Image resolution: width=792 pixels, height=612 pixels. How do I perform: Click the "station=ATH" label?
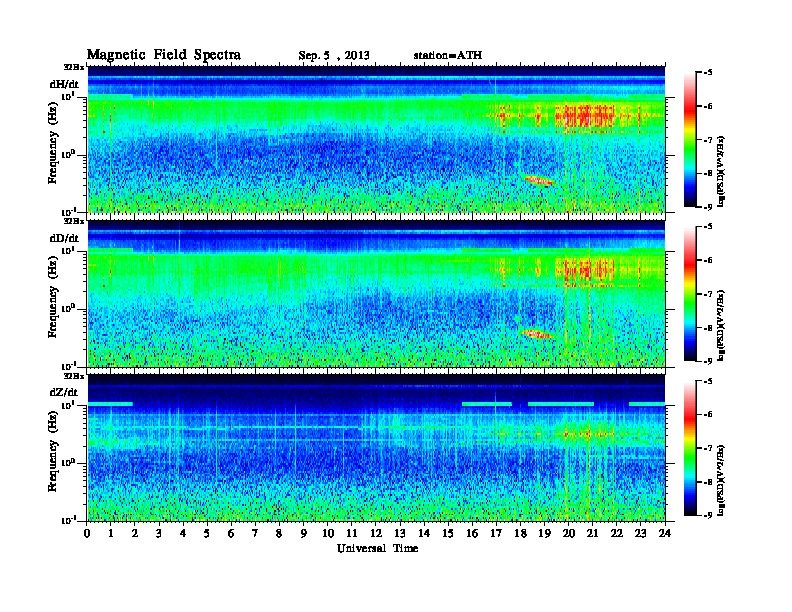(x=448, y=55)
